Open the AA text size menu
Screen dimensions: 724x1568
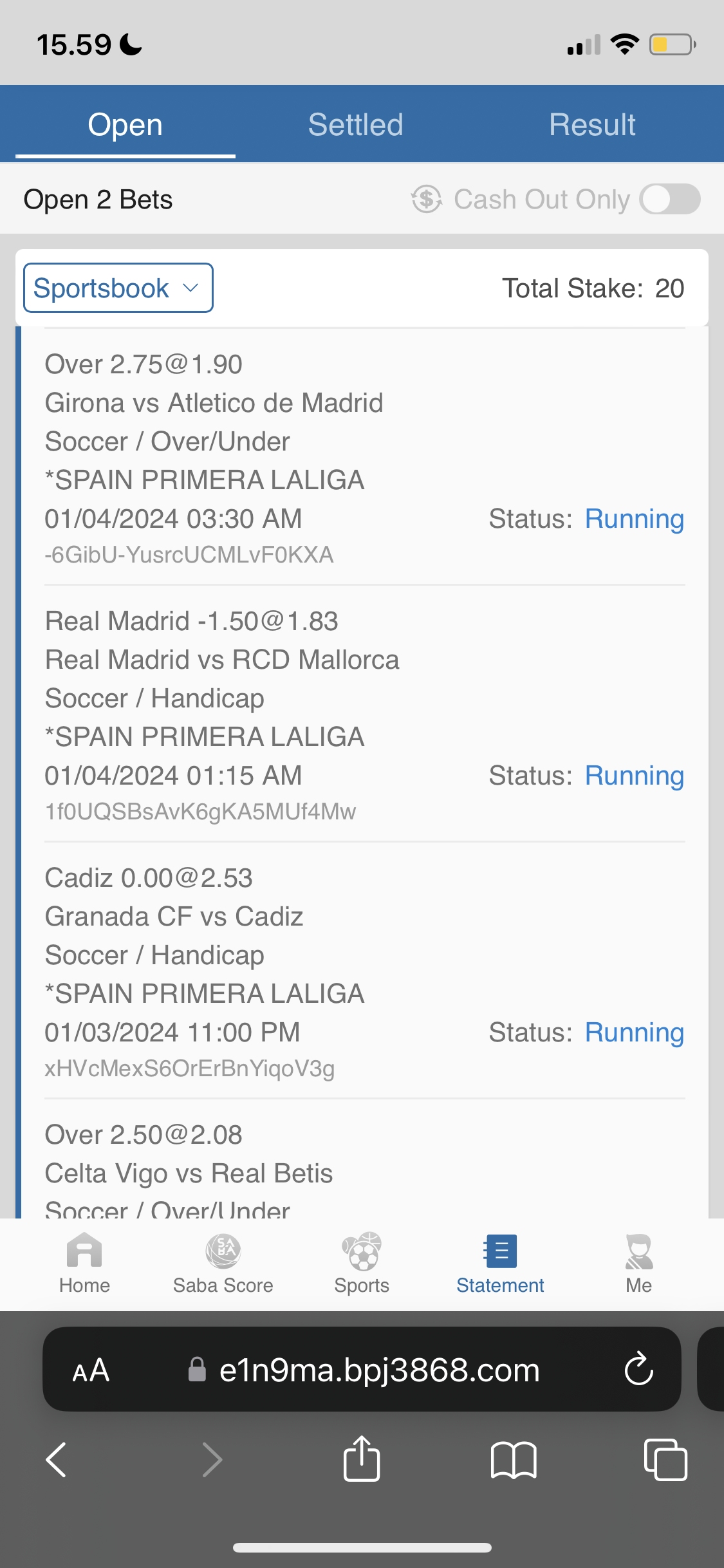(x=91, y=1370)
